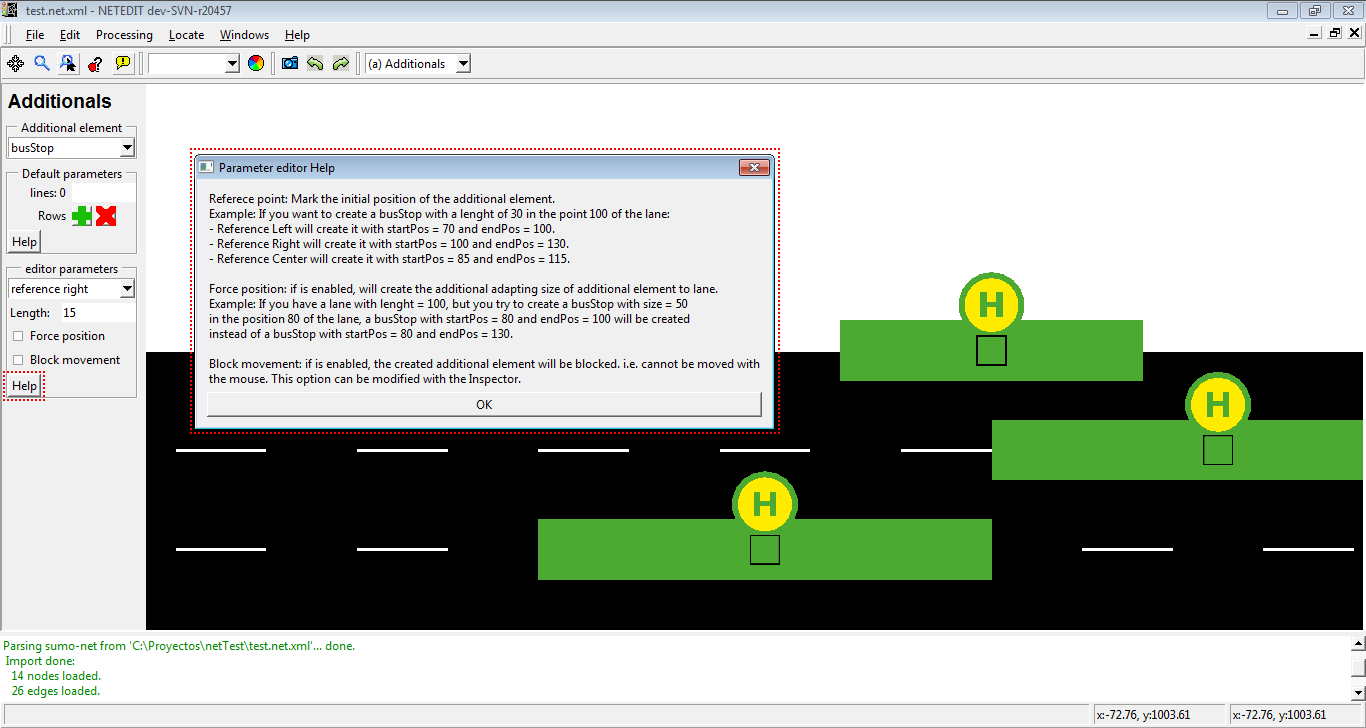Click the Length input field
1366x728 pixels.
[x=98, y=313]
